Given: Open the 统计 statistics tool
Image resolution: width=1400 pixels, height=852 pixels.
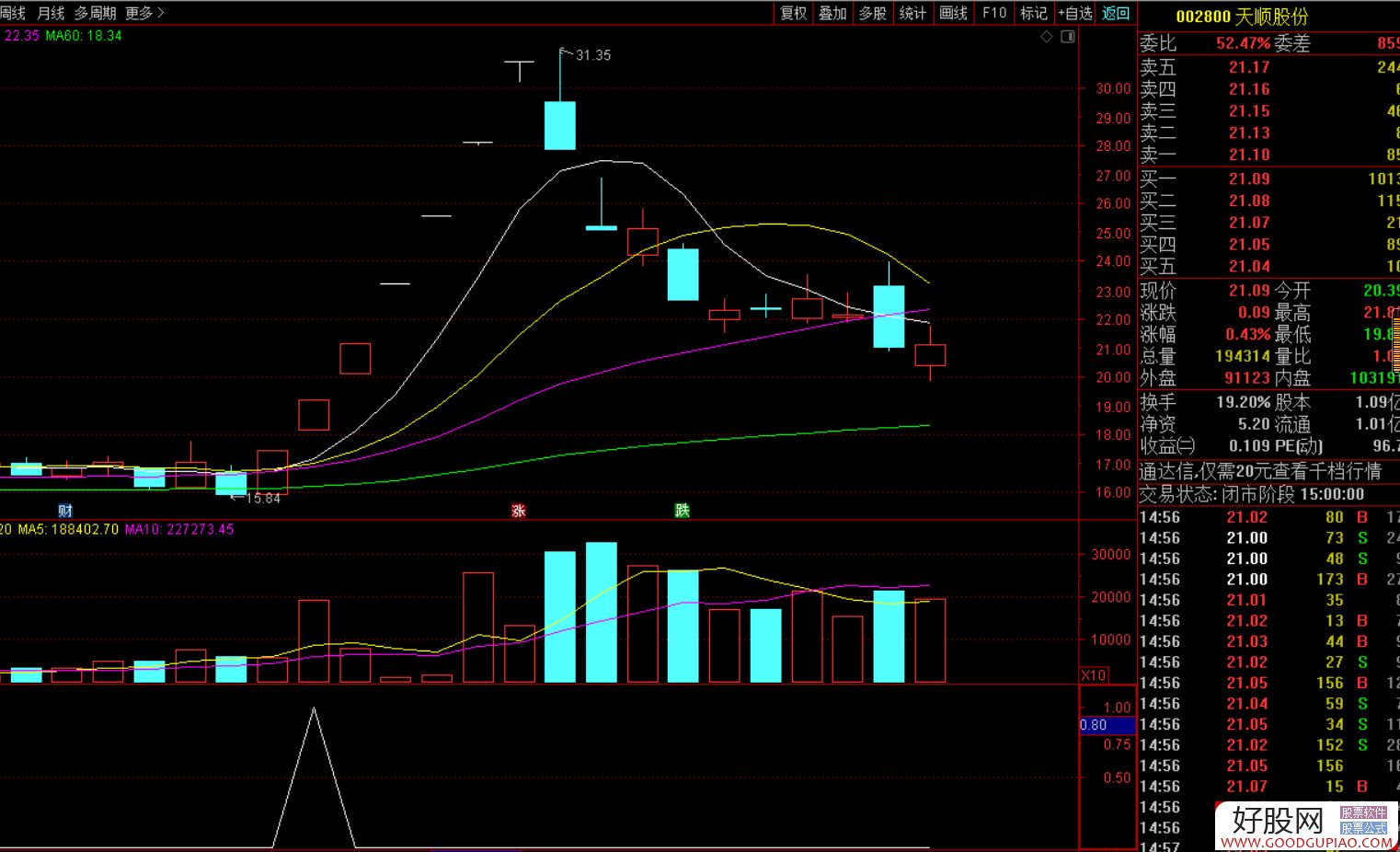Looking at the screenshot, I should pyautogui.click(x=912, y=13).
